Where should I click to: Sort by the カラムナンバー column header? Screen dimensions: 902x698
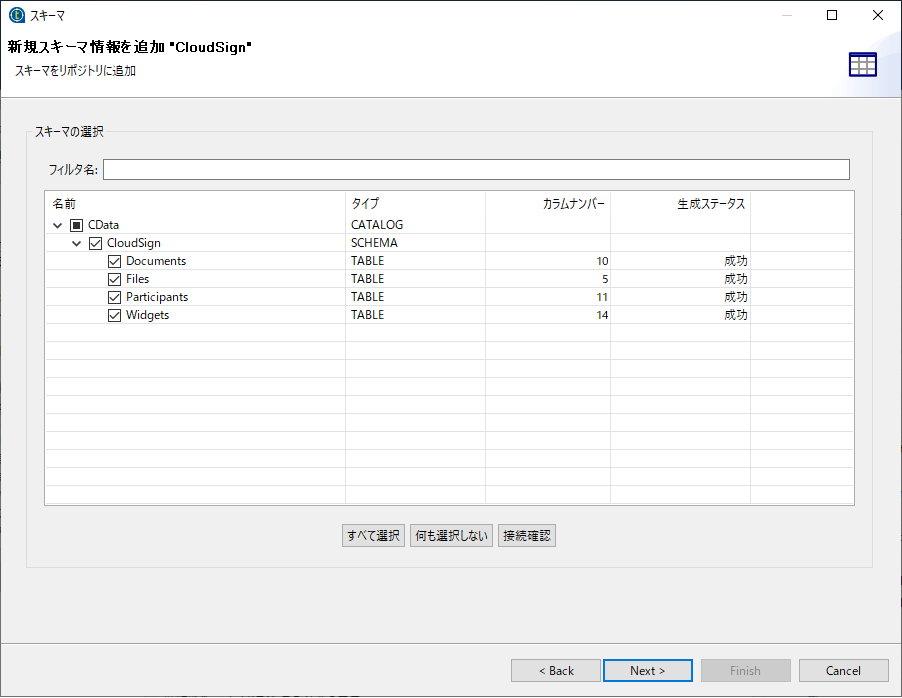[548, 204]
